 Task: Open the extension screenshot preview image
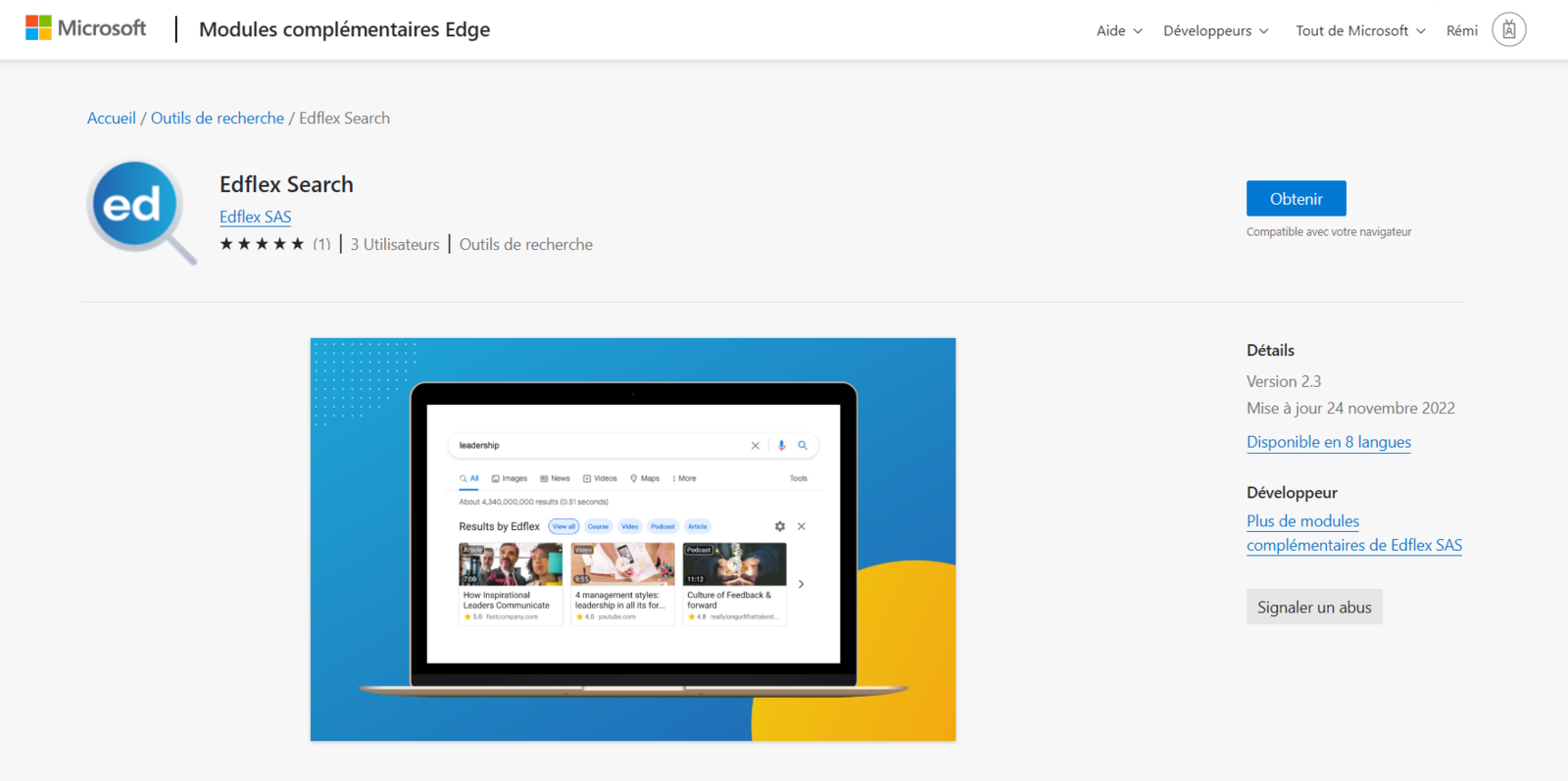click(x=633, y=539)
